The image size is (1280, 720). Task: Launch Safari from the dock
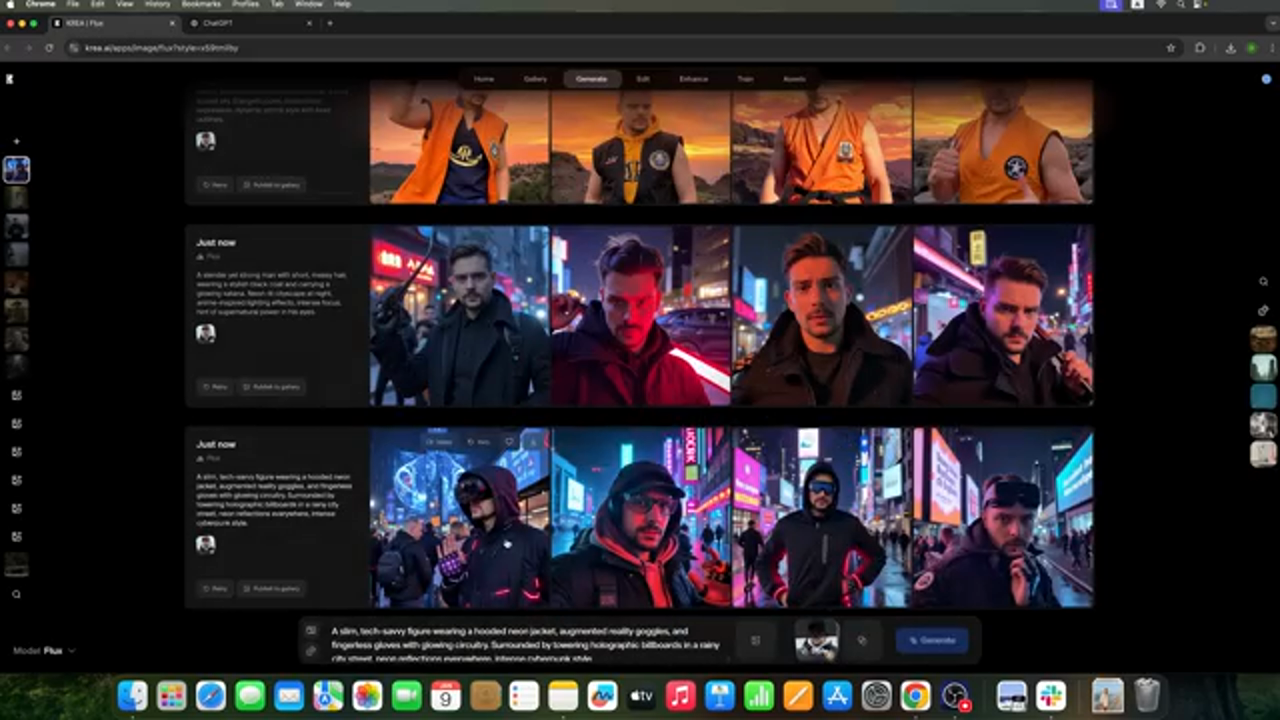pos(211,695)
